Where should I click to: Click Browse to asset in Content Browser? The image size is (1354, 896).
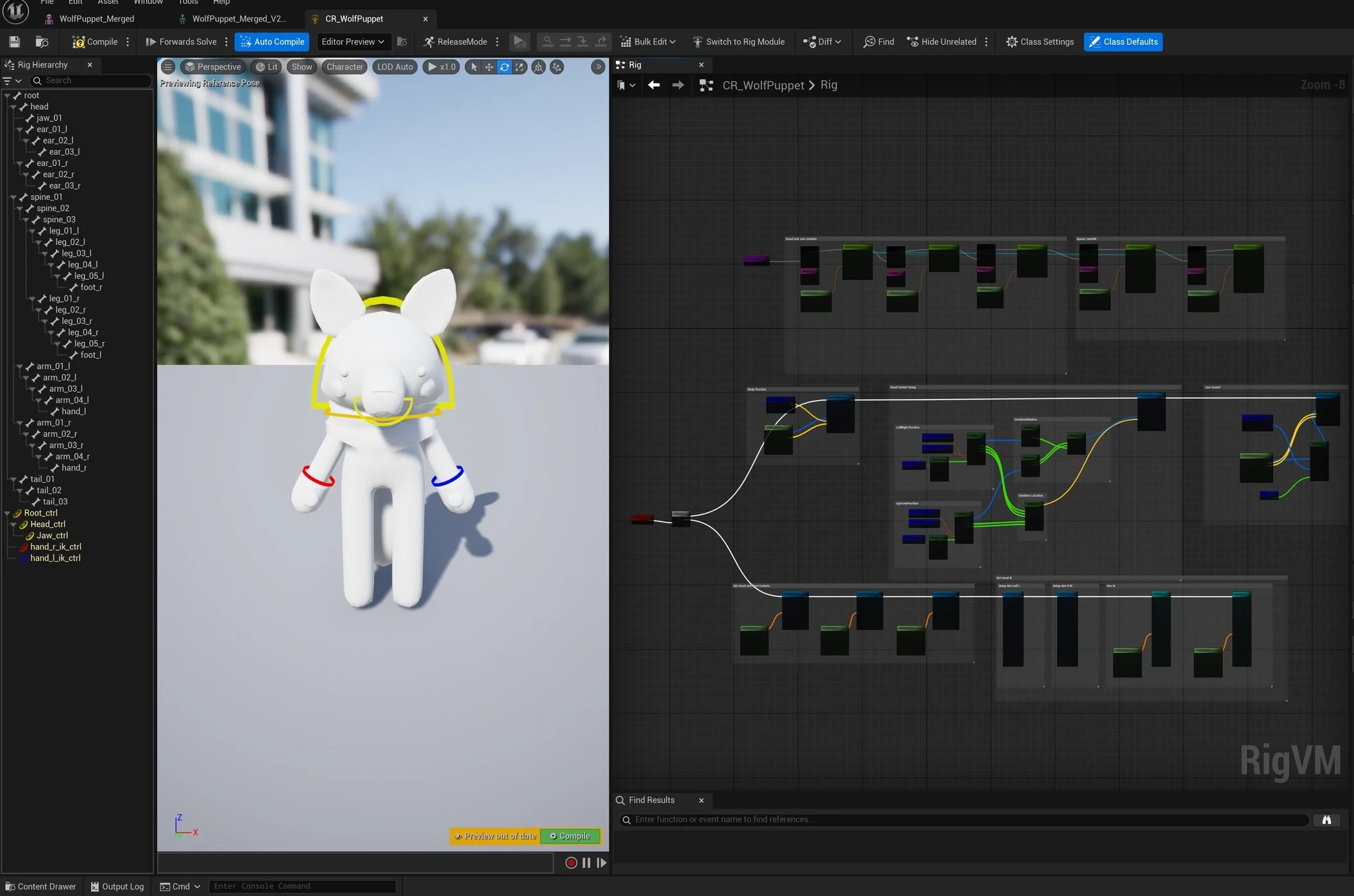(x=42, y=42)
